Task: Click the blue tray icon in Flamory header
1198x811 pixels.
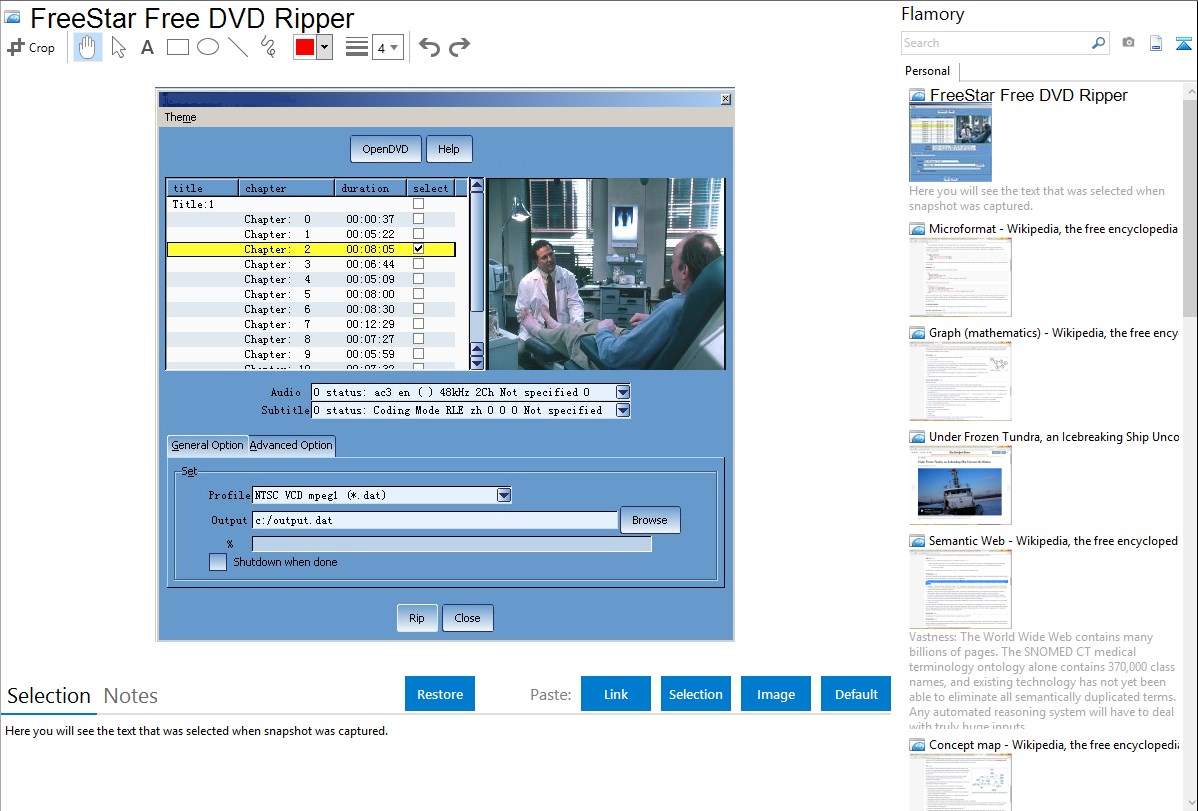Action: coord(1183,43)
